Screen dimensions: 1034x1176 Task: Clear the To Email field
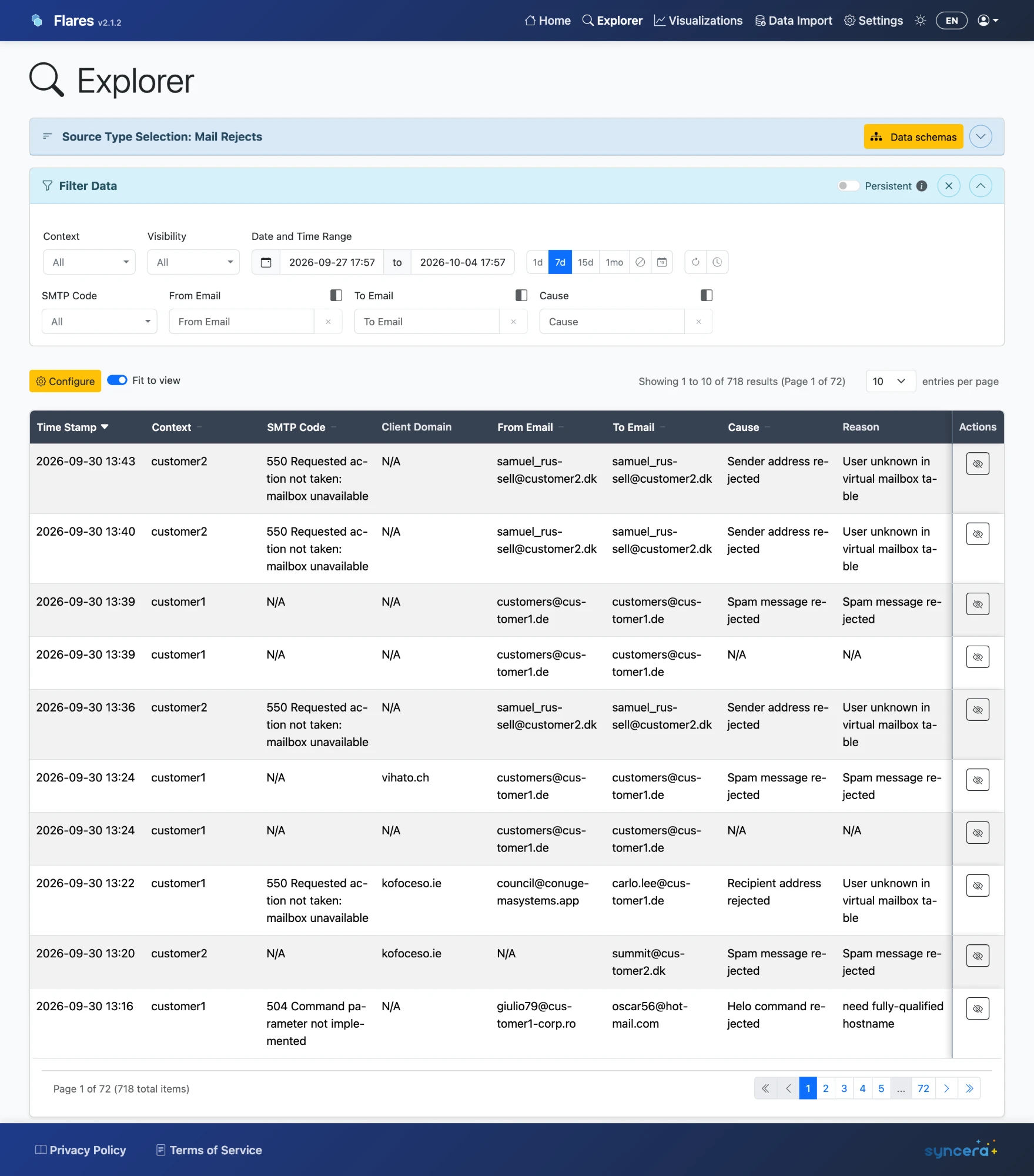[x=513, y=322]
